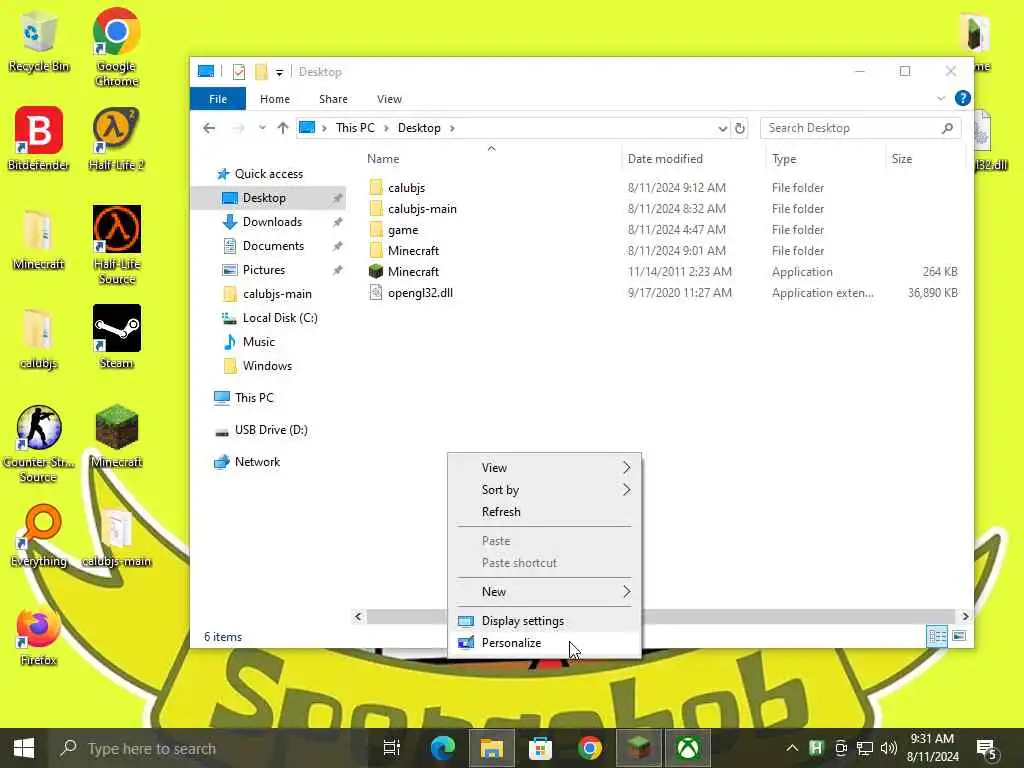This screenshot has width=1024, height=768.
Task: Select the Half-Life 2 desktop icon
Action: 116,138
